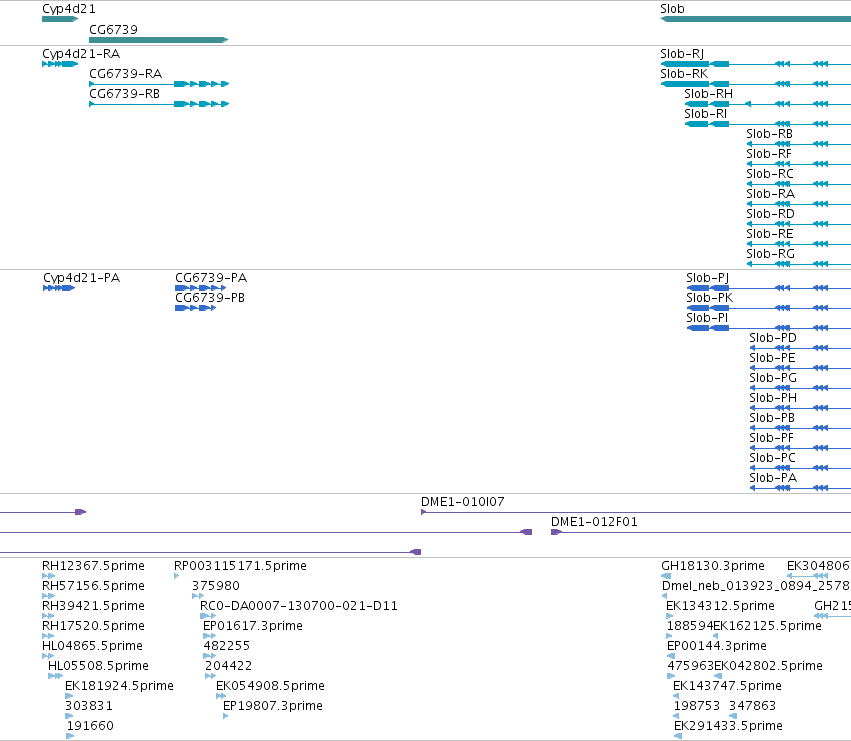Screen dimensions: 851x741
Task: Open the RP003115171.5prime EST
Action: [176, 576]
